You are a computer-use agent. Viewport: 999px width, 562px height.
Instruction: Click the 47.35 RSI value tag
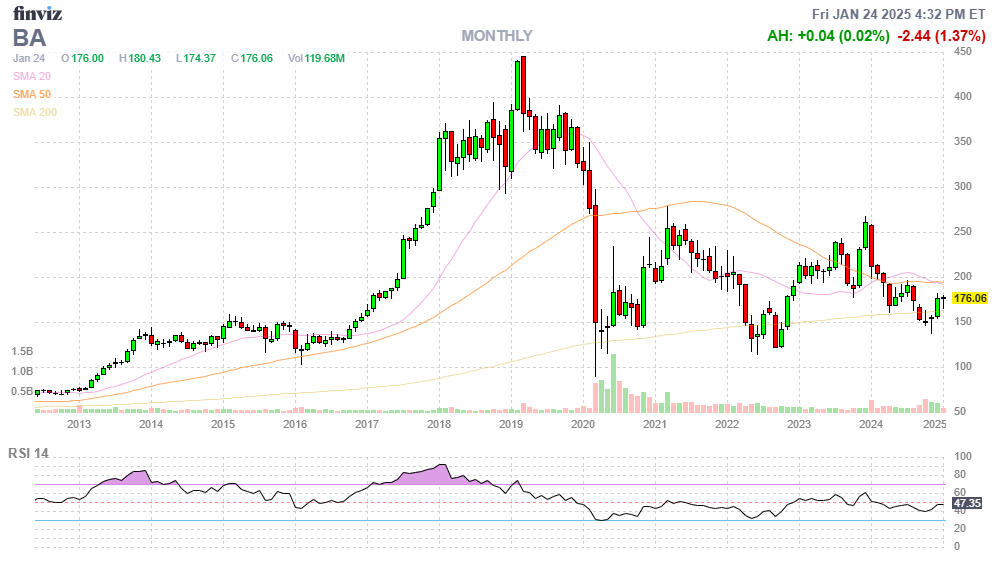coord(968,503)
